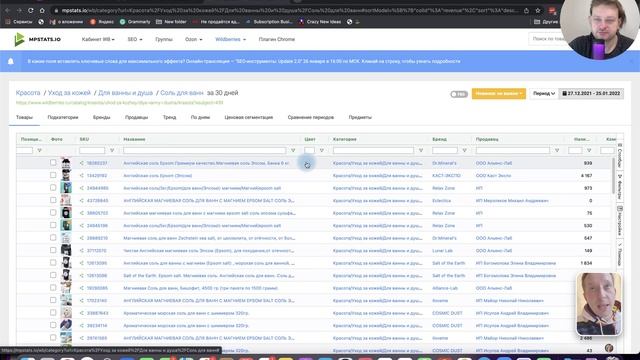Click share icon in КАСТ-ЭКСПО row
Image resolution: width=640 pixels, height=360 pixels.
[82, 176]
